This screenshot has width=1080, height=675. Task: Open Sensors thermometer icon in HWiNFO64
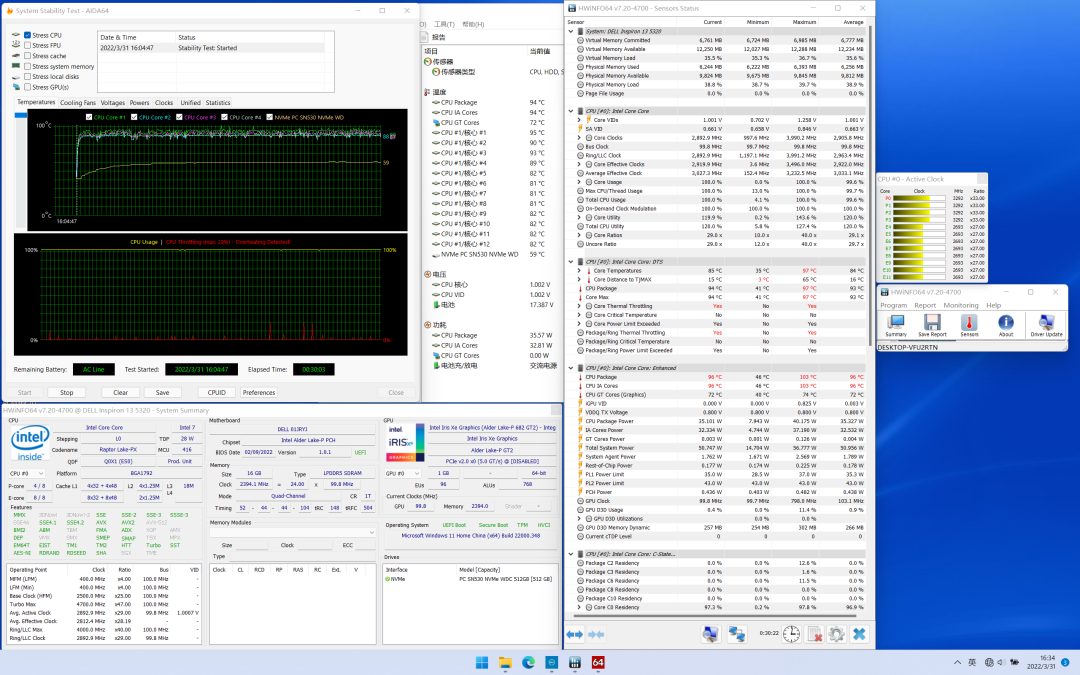pyautogui.click(x=969, y=325)
